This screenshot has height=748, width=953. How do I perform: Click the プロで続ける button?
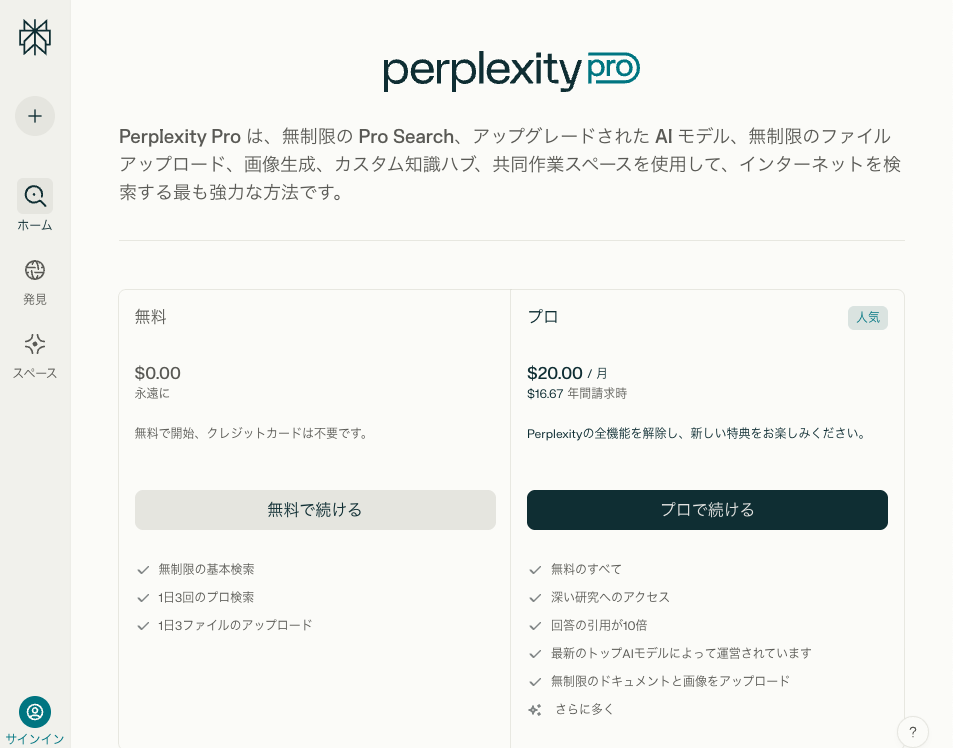click(x=707, y=510)
